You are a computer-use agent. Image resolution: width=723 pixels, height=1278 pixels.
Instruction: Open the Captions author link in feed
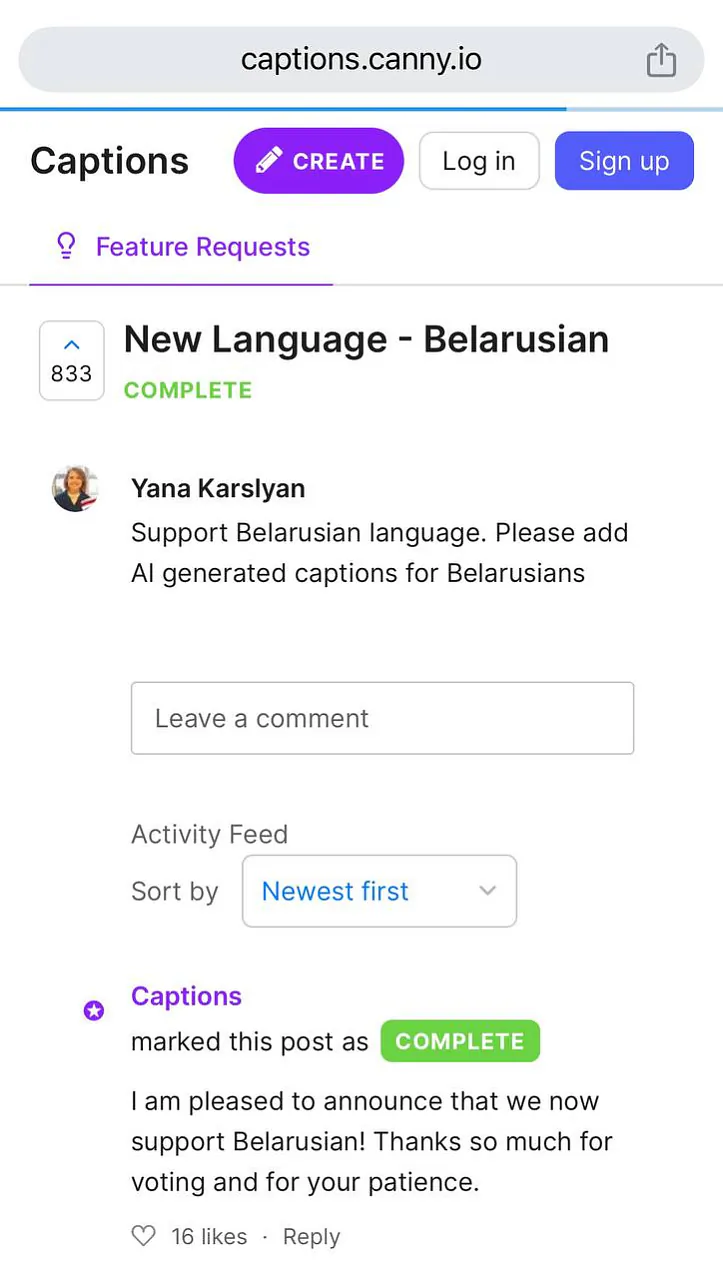[x=186, y=996]
